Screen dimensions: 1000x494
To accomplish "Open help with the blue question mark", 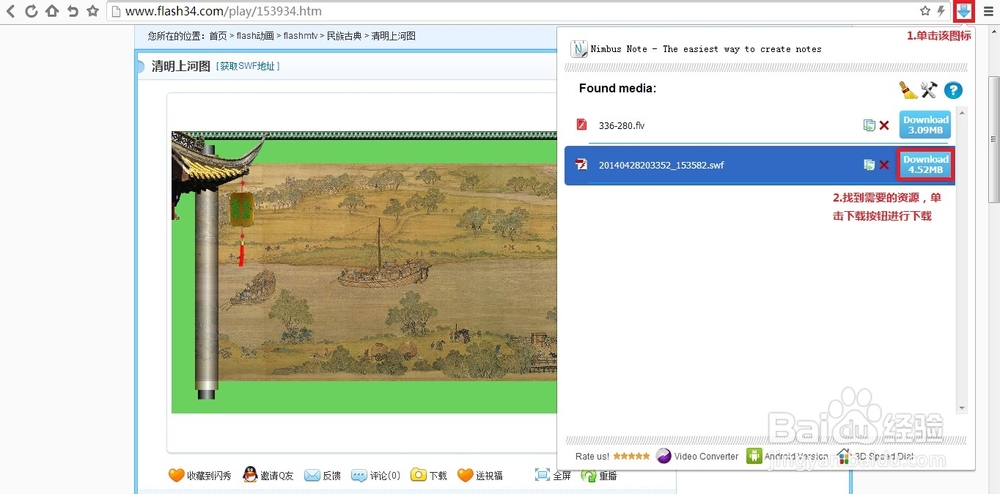I will click(x=953, y=91).
